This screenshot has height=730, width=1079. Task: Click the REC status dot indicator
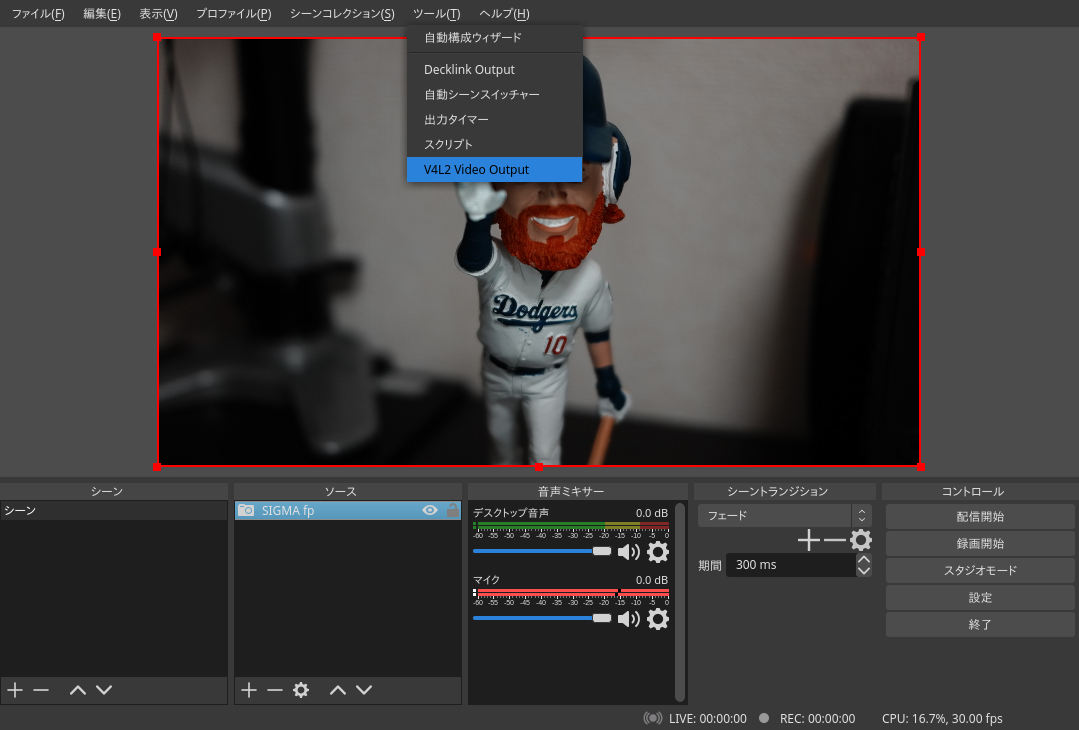pyautogui.click(x=764, y=718)
